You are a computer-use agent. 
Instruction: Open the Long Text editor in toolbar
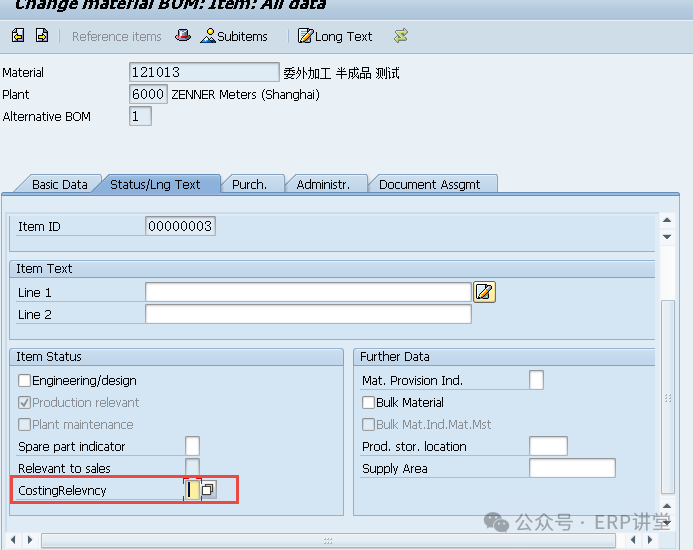tap(335, 36)
